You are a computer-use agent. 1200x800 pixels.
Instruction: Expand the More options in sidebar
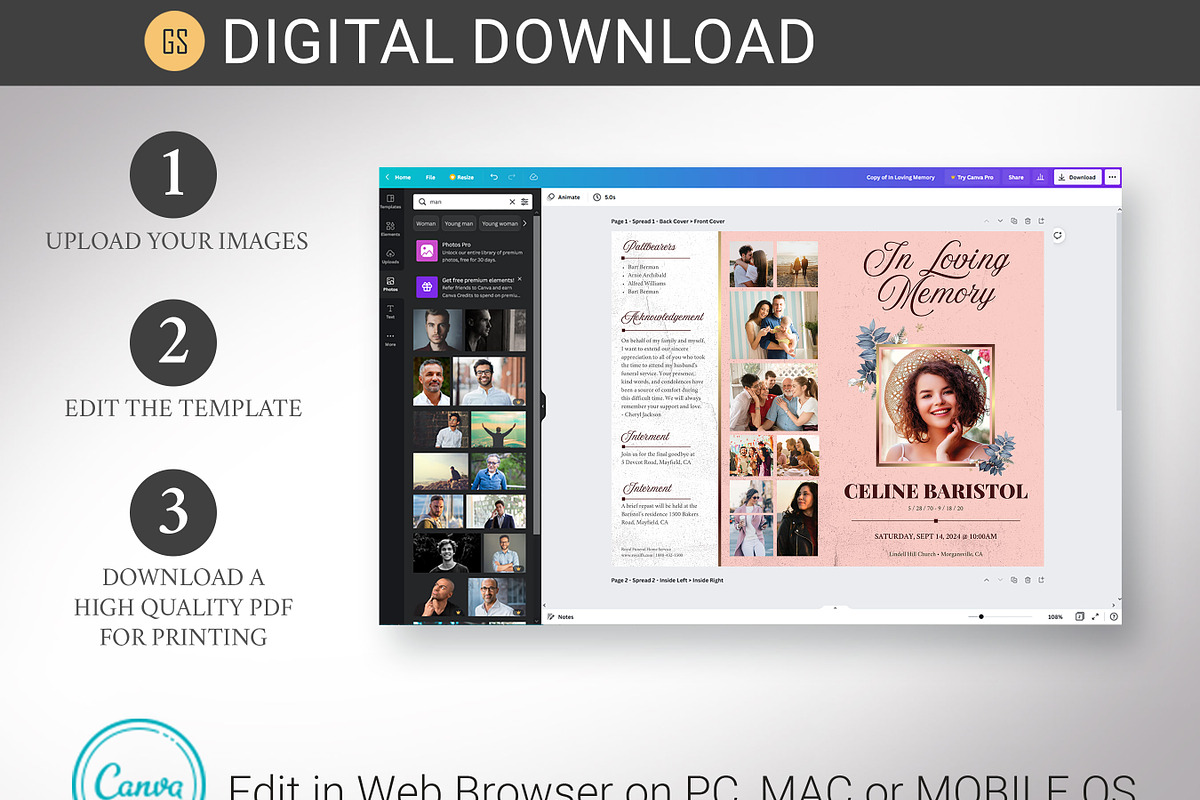pos(390,338)
